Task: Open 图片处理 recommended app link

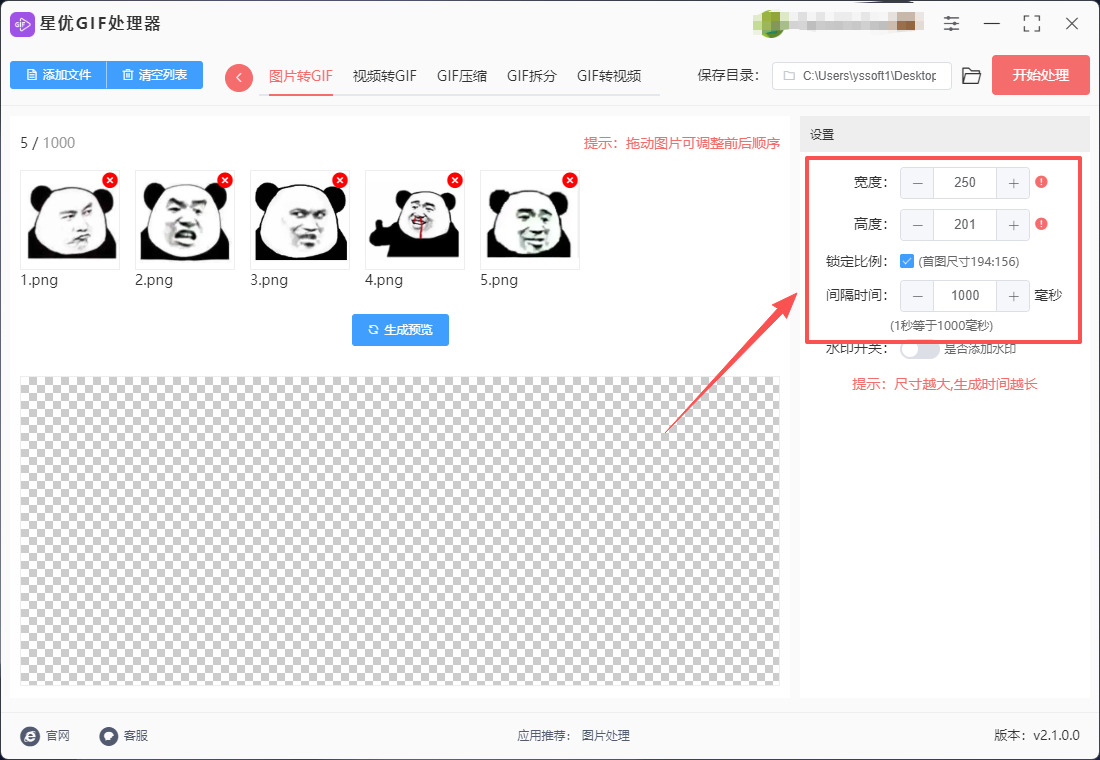Action: coord(605,735)
